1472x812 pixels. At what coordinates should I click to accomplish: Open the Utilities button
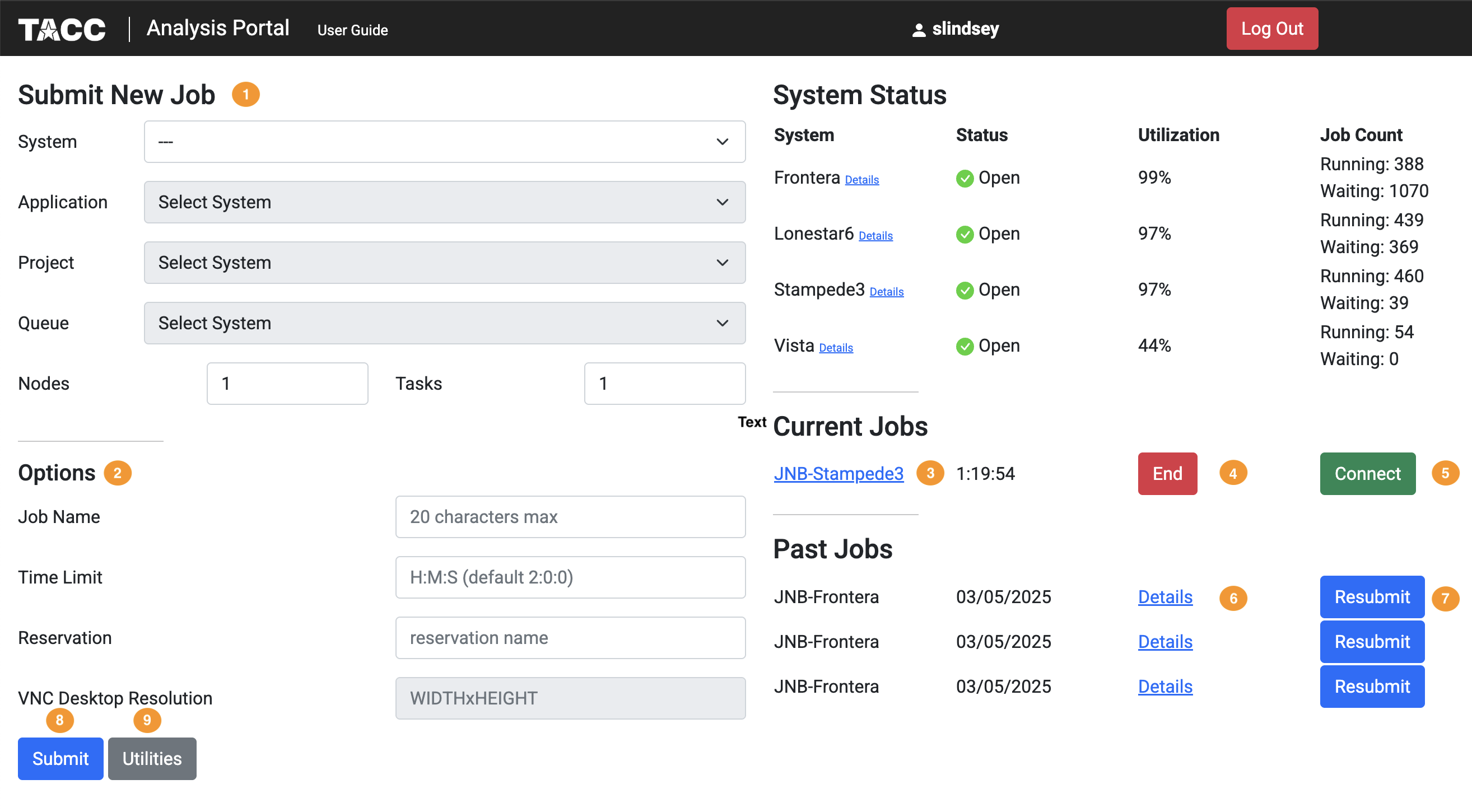click(152, 758)
